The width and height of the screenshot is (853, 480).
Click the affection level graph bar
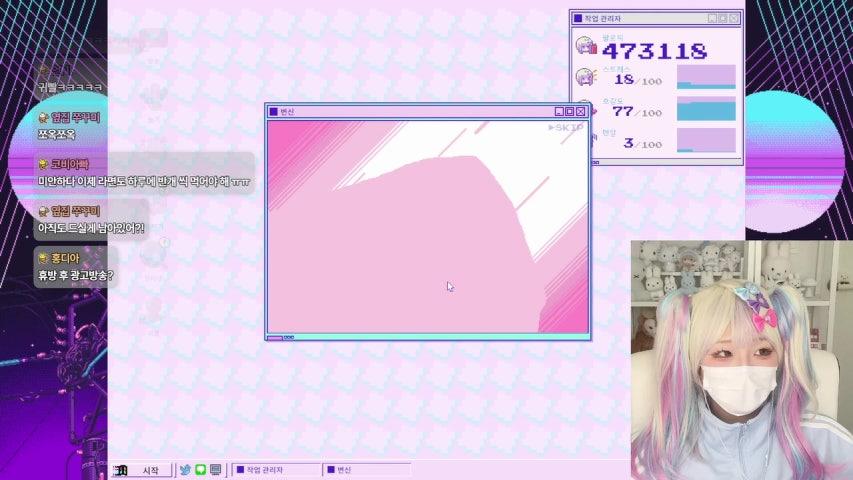point(706,108)
